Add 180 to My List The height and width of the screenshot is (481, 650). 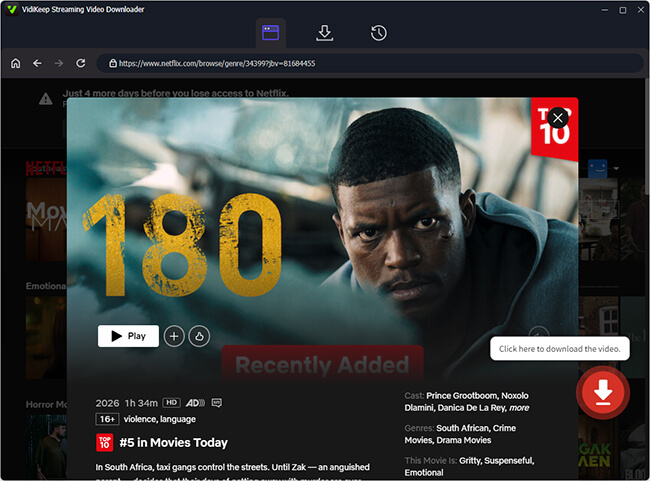[x=174, y=336]
